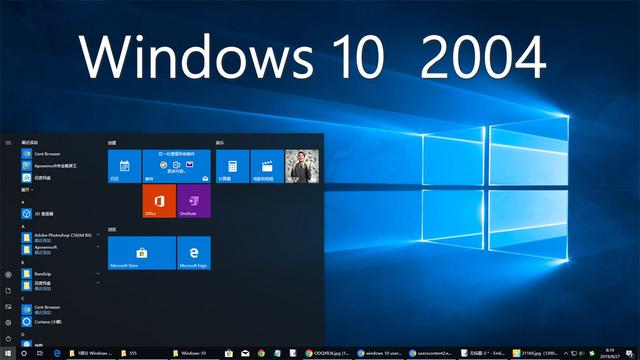Open the Office tile
Image resolution: width=640 pixels, height=360 pixels.
(x=159, y=201)
